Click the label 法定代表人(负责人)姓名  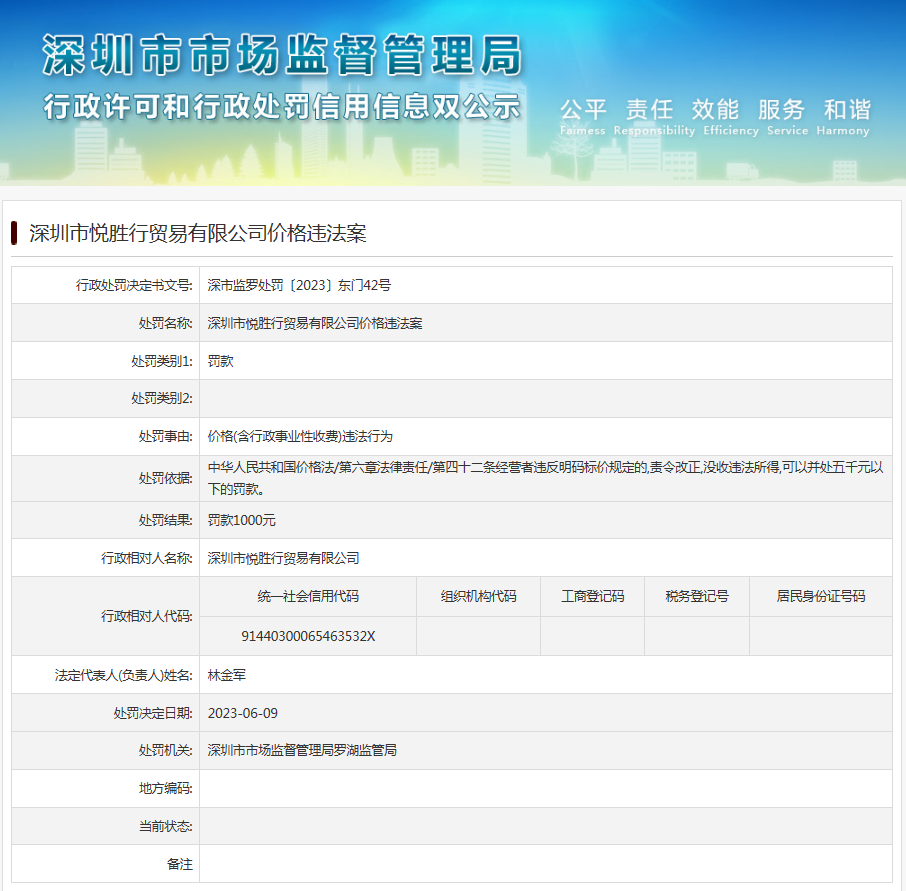[x=124, y=675]
